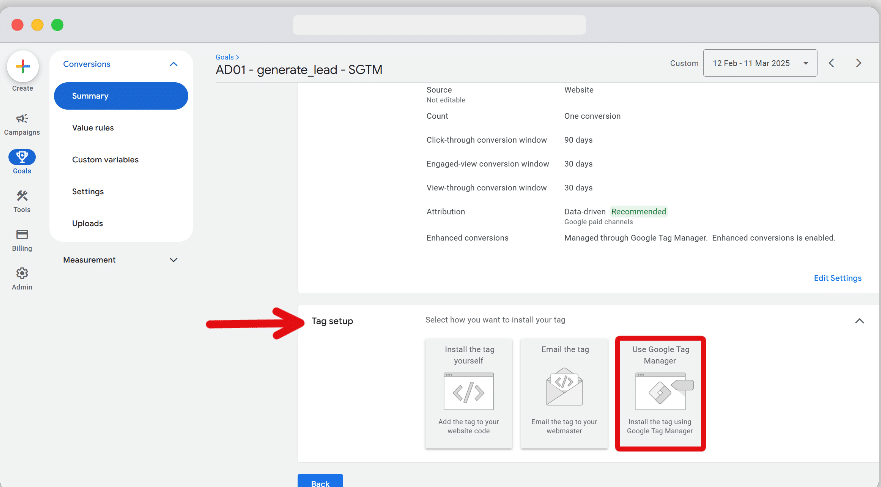
Task: Click the 'Tag setup' heading
Action: coord(332,321)
